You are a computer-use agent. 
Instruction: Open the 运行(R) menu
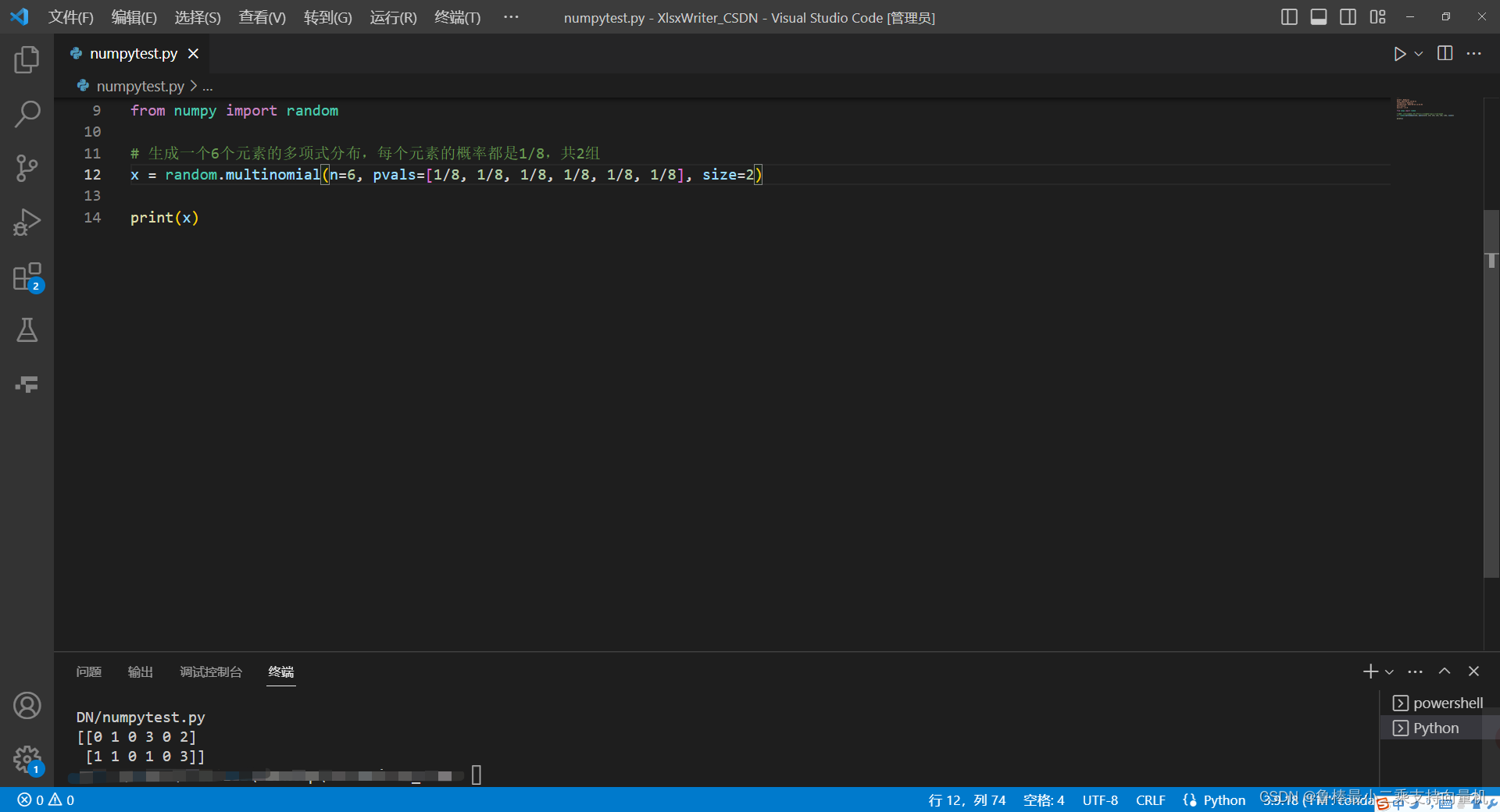coord(393,17)
